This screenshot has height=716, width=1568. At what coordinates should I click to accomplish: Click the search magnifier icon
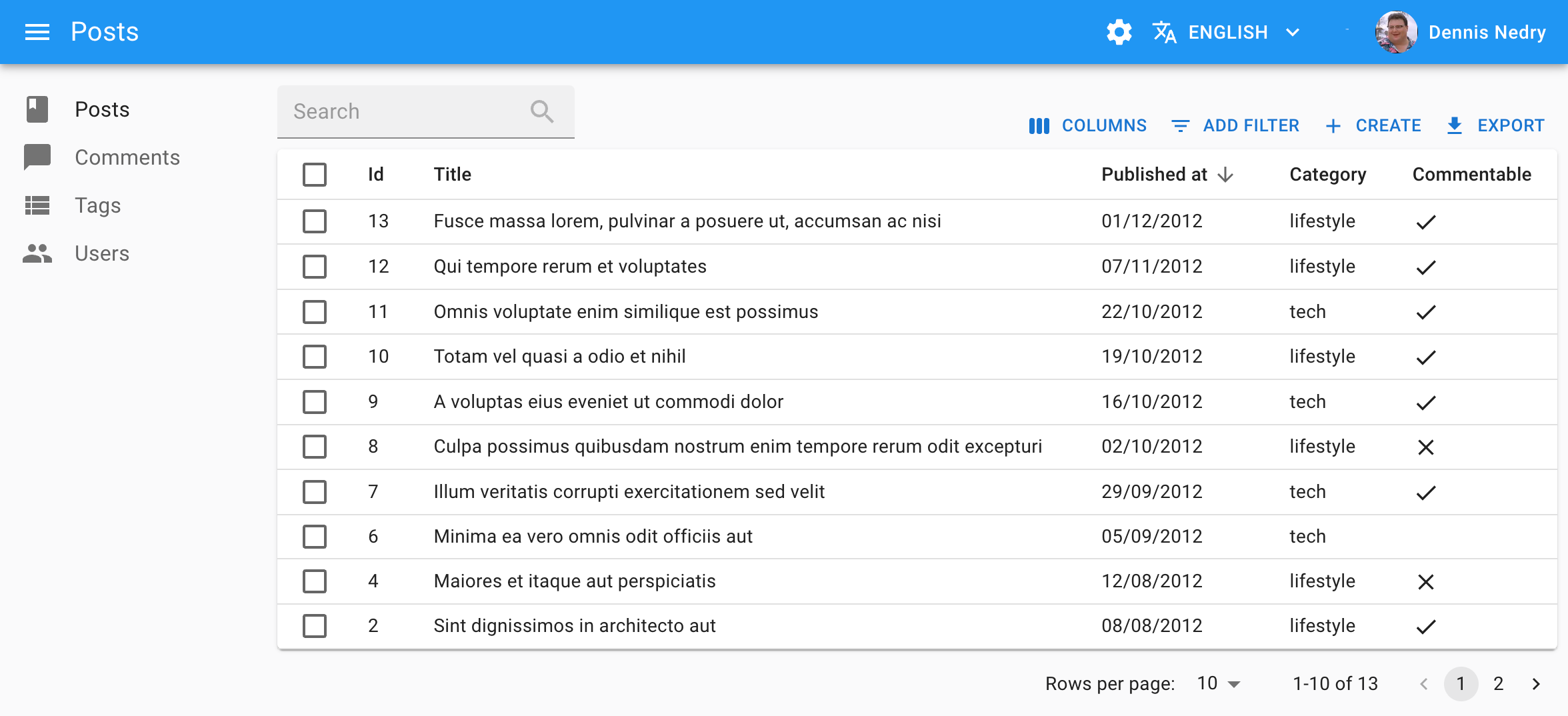541,111
